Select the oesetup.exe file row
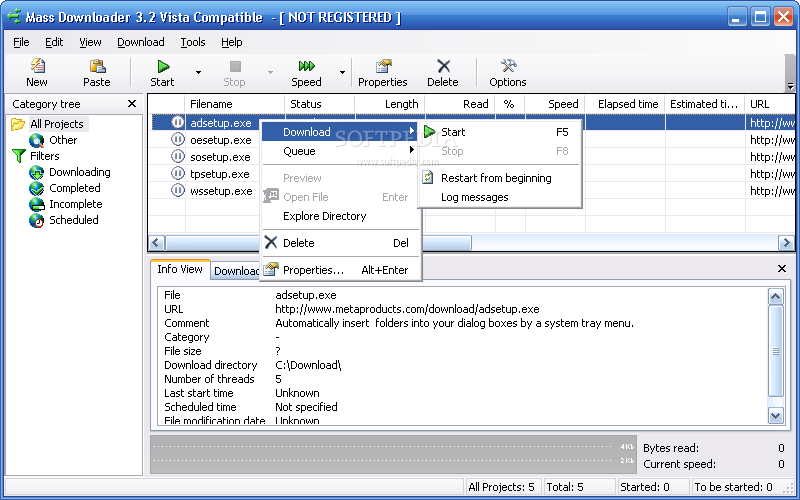This screenshot has height=500, width=800. (220, 140)
